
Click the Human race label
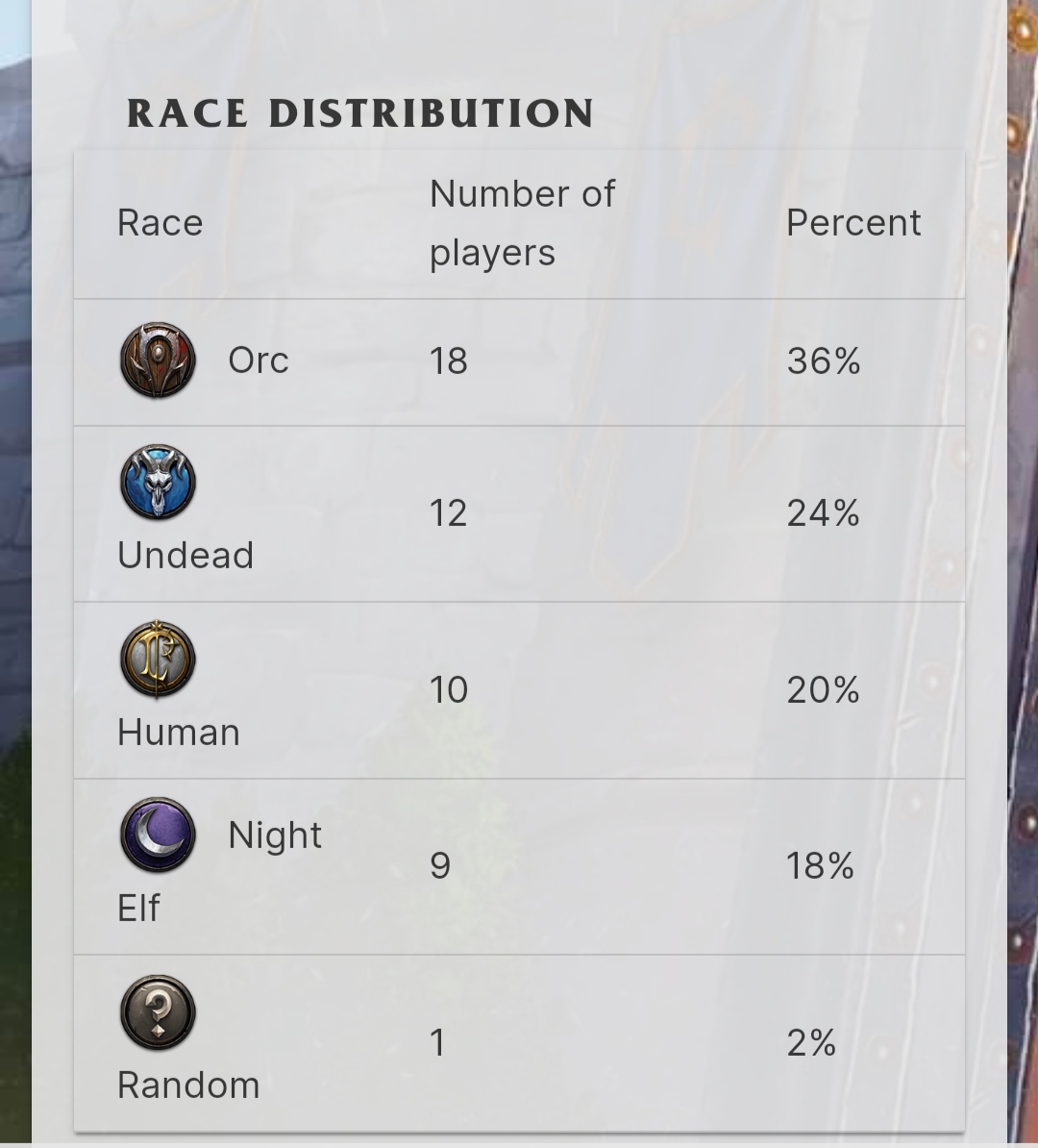pos(179,732)
